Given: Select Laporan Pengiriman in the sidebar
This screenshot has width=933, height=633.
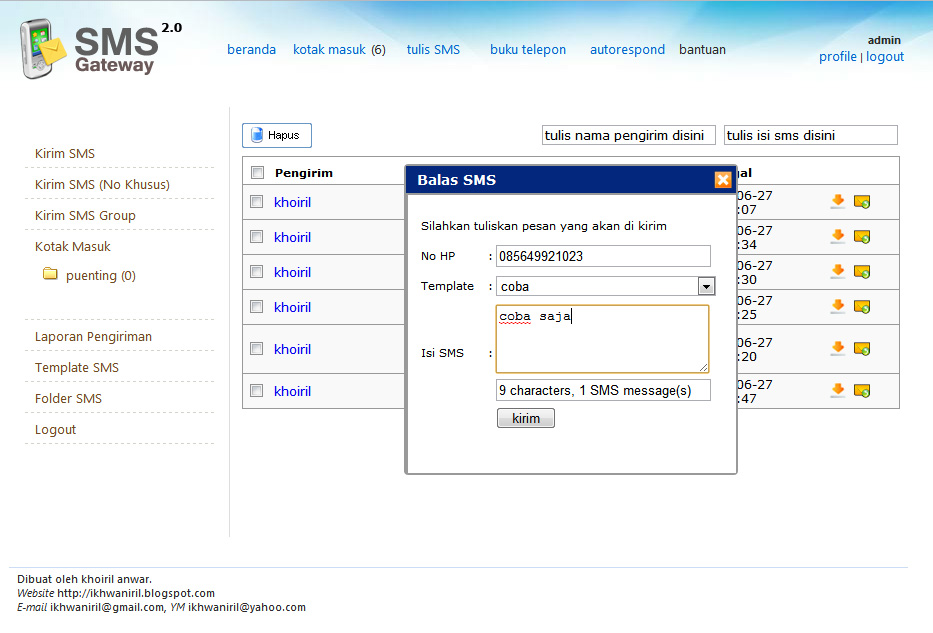Looking at the screenshot, I should pos(93,337).
